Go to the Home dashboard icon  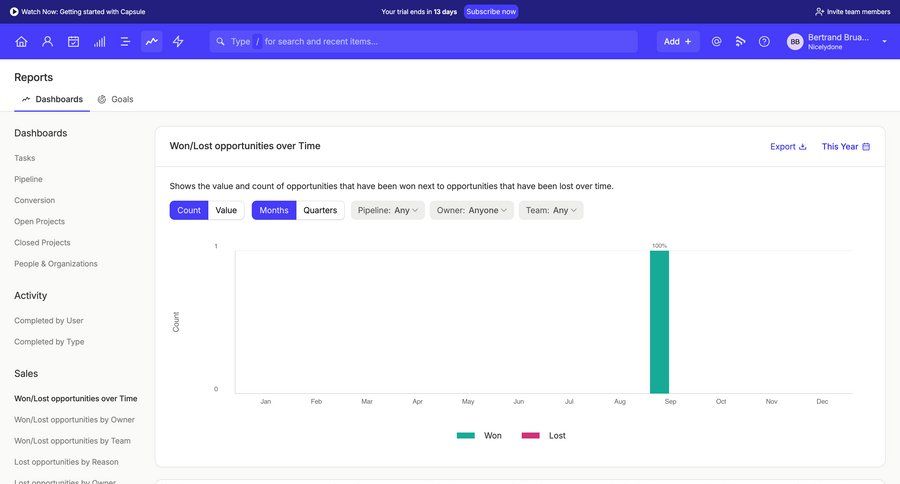click(x=21, y=41)
